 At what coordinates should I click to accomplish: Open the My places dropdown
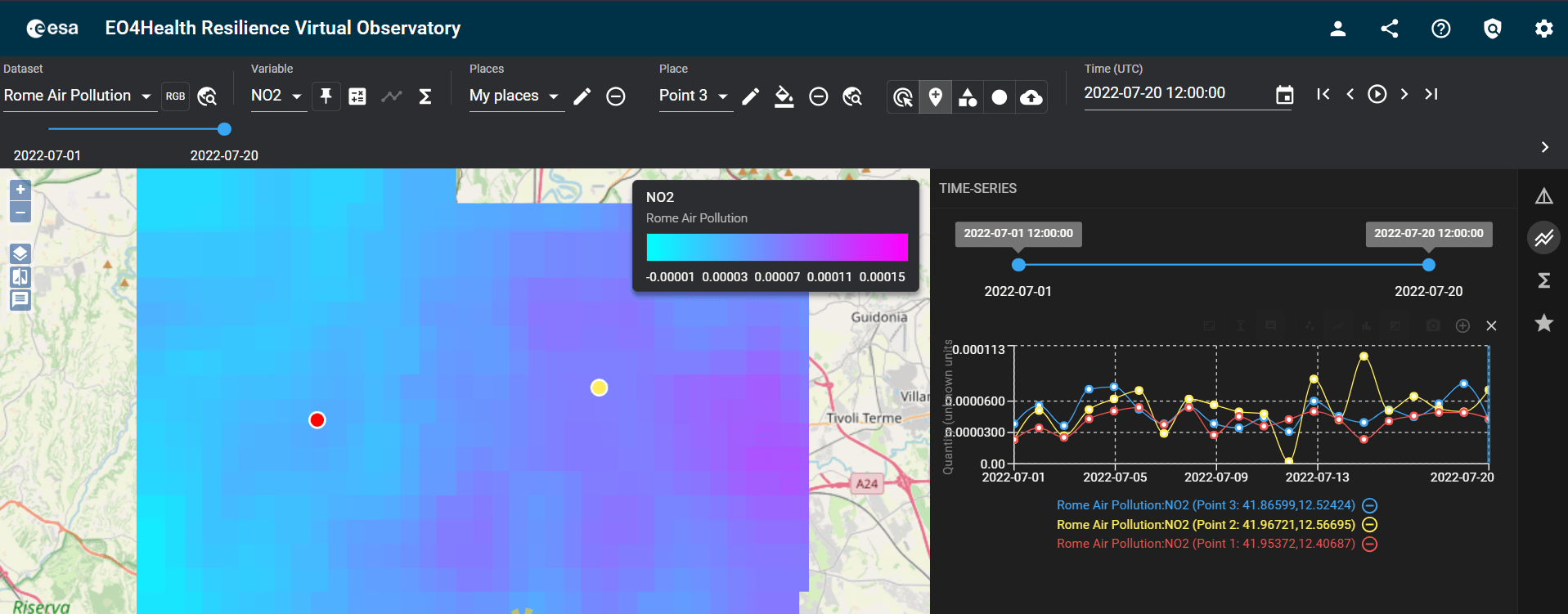[x=516, y=96]
